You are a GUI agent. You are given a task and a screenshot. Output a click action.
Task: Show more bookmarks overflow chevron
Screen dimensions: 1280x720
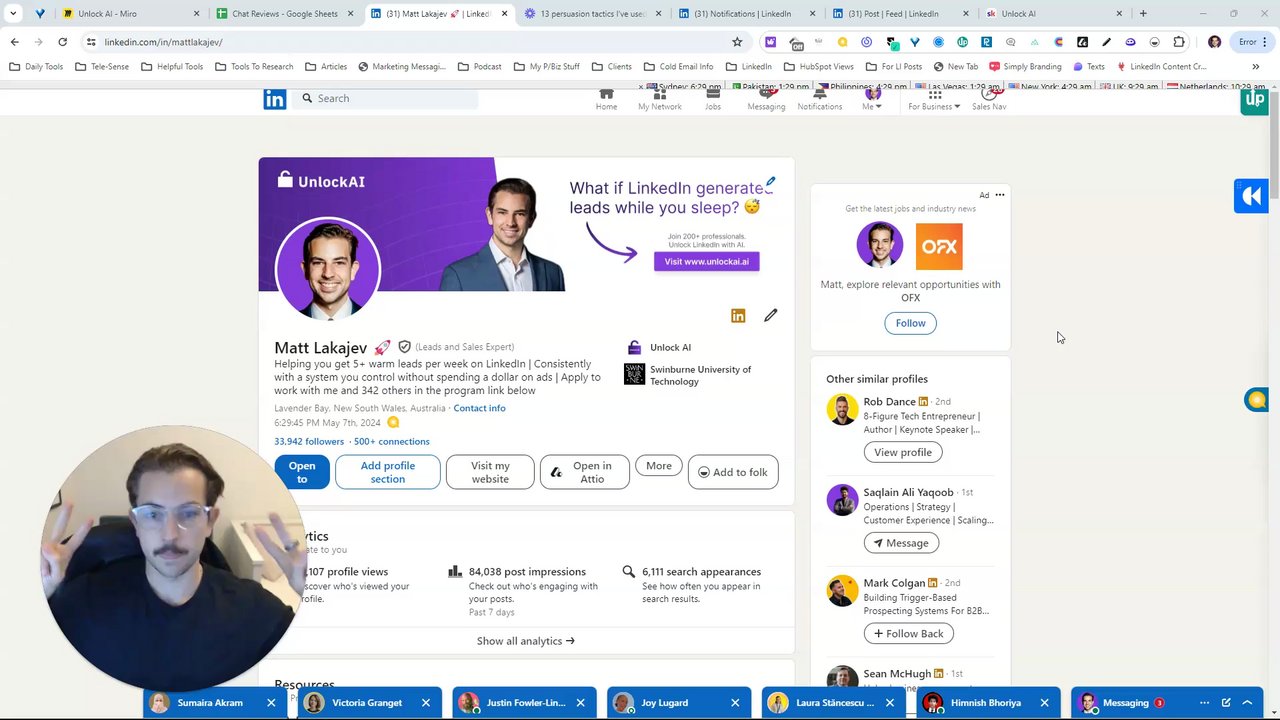[x=1255, y=67]
